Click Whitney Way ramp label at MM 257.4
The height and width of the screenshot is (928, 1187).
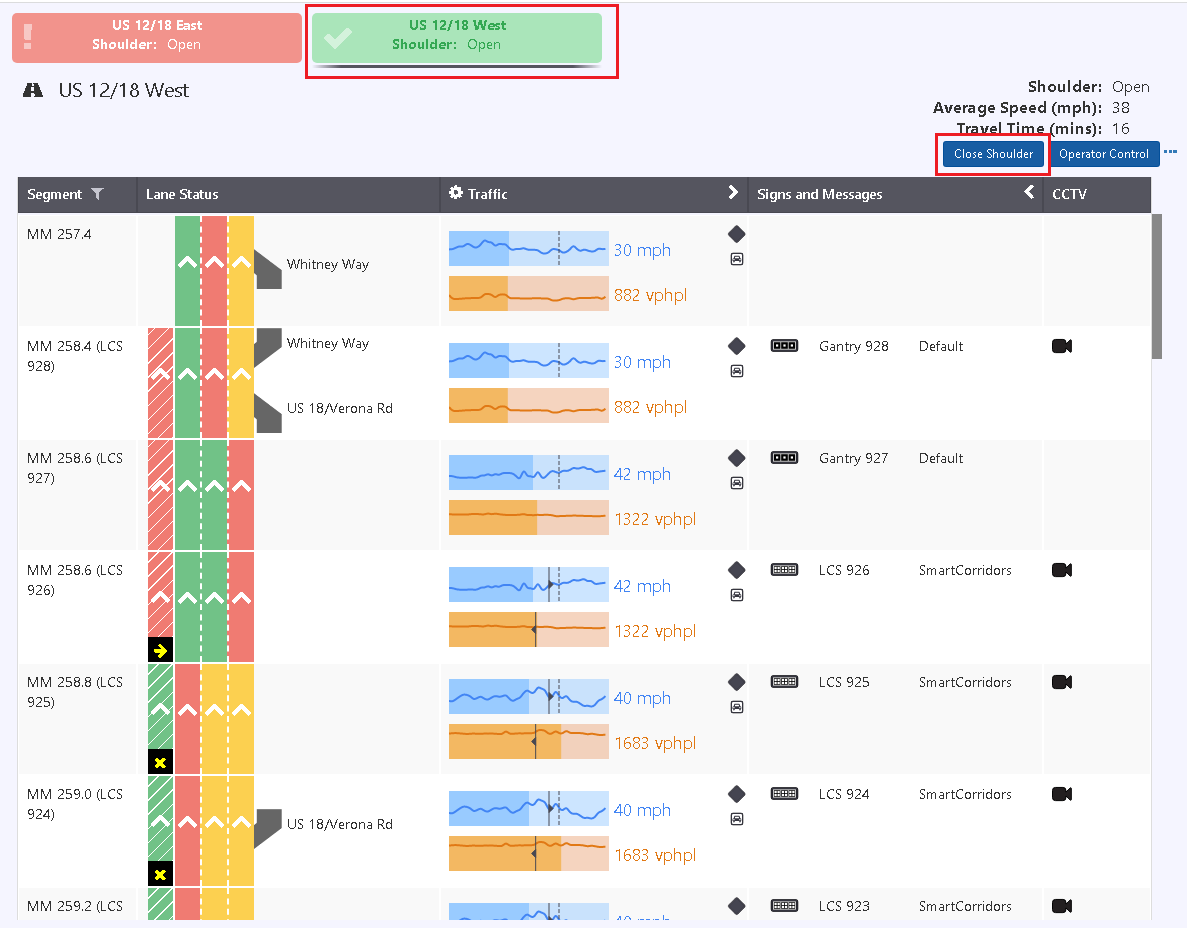tap(327, 265)
